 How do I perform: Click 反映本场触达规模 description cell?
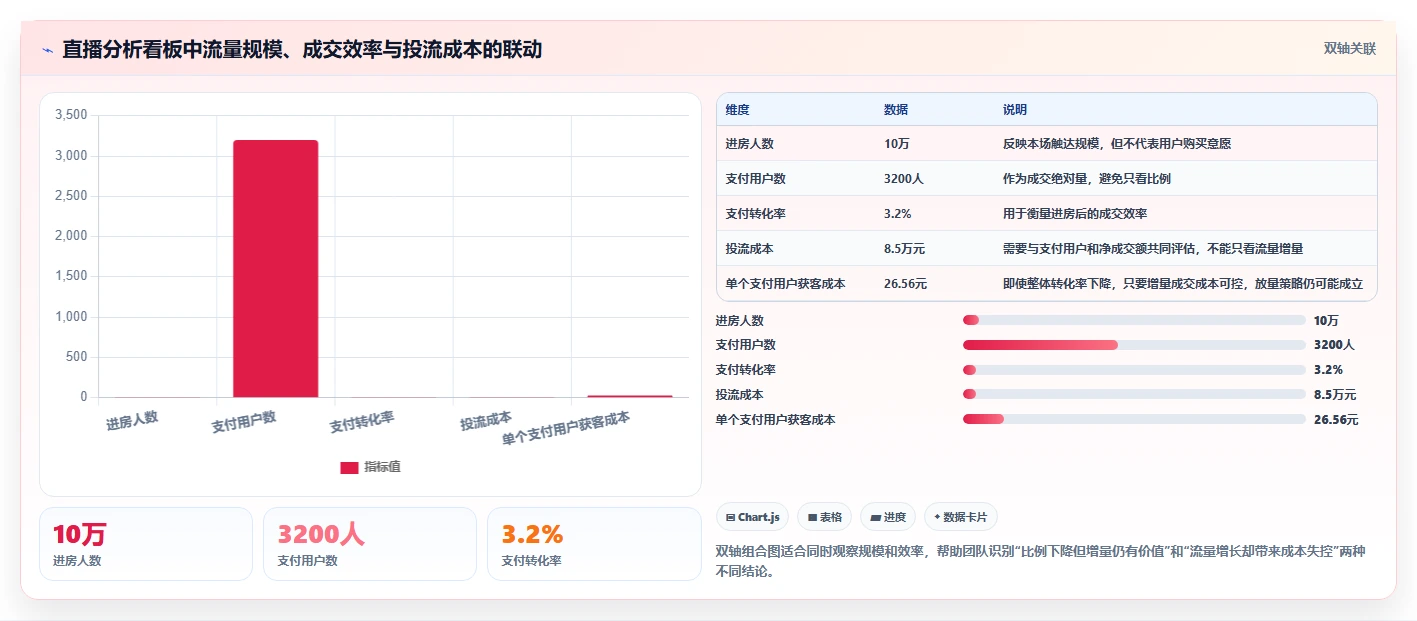[1117, 143]
